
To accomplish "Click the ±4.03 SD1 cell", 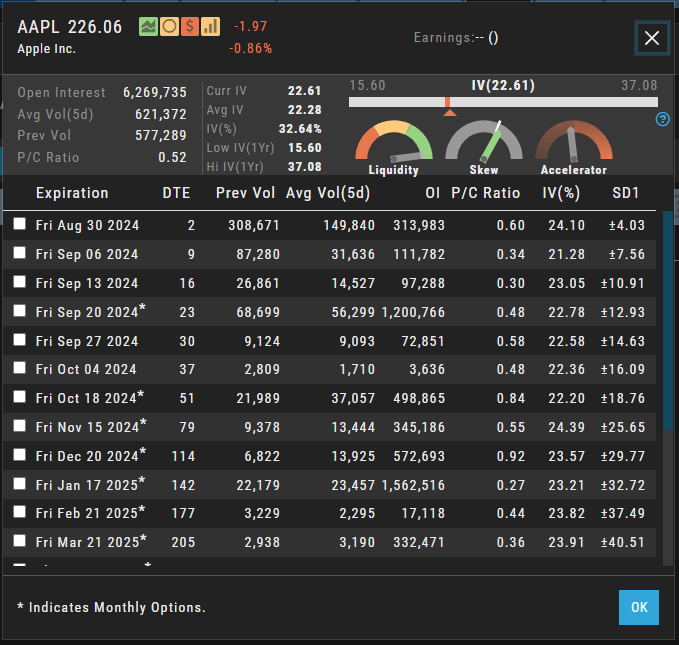I will coord(627,226).
